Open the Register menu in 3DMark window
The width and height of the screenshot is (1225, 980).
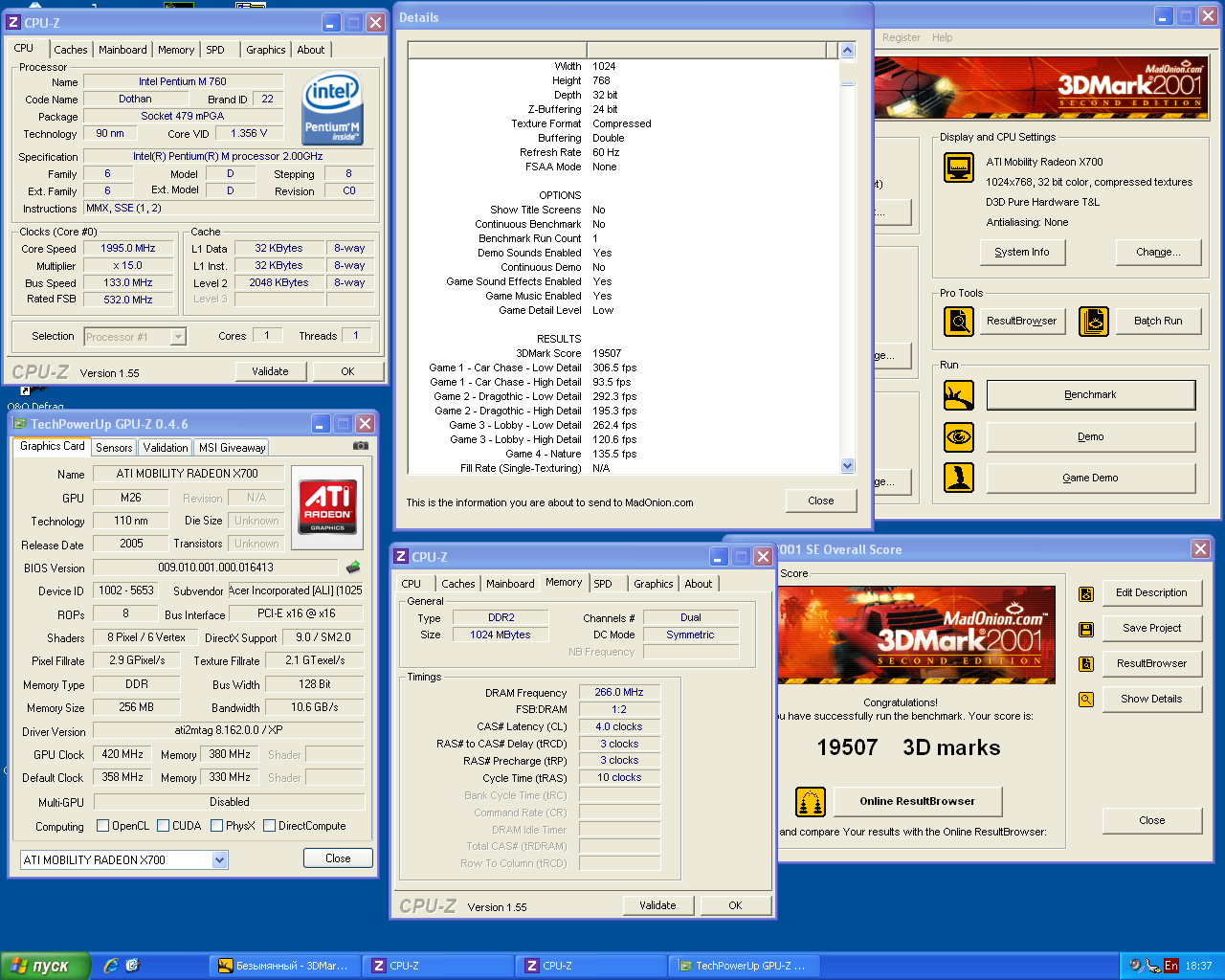(902, 37)
